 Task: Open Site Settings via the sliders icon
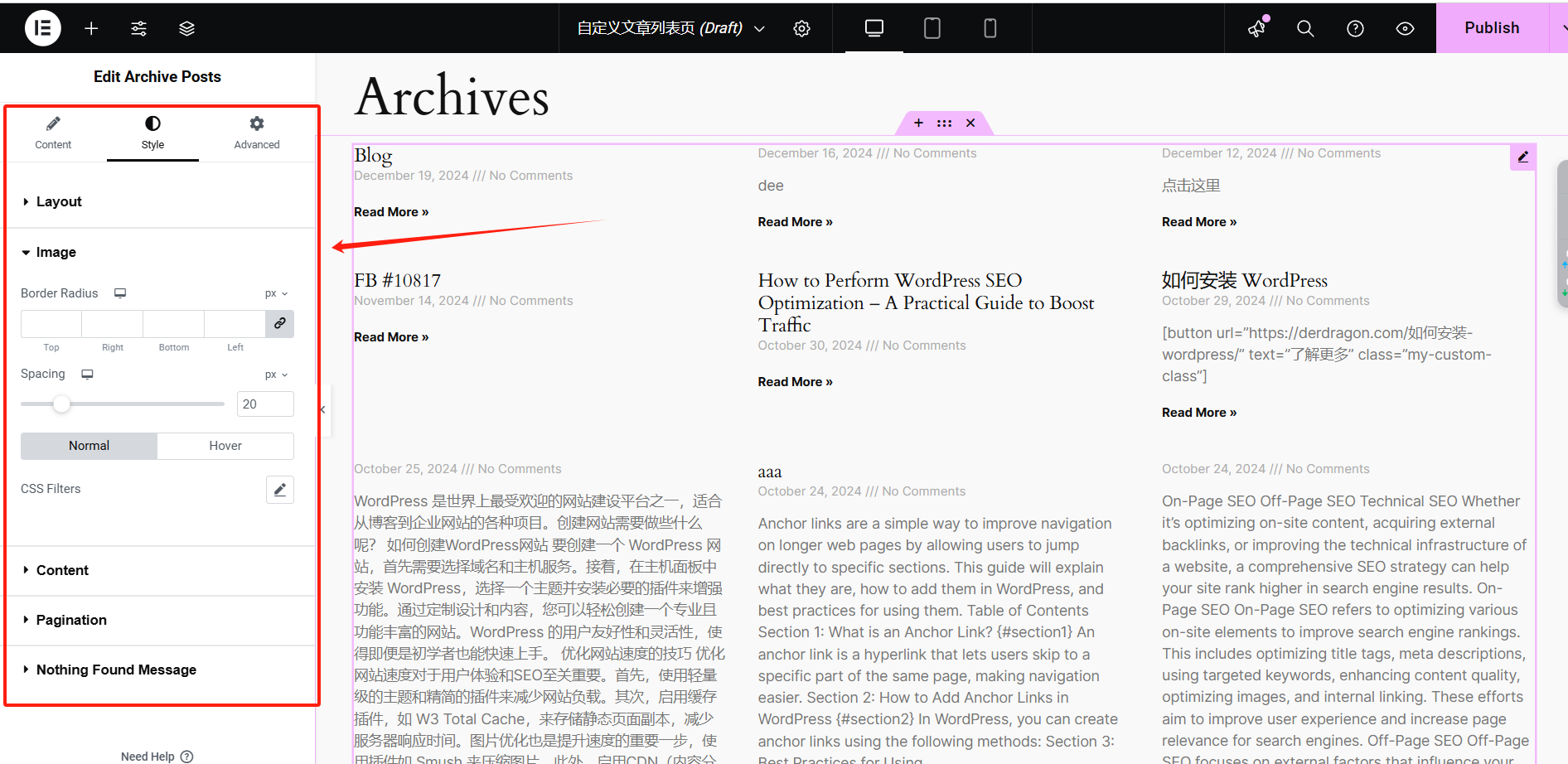pyautogui.click(x=138, y=27)
